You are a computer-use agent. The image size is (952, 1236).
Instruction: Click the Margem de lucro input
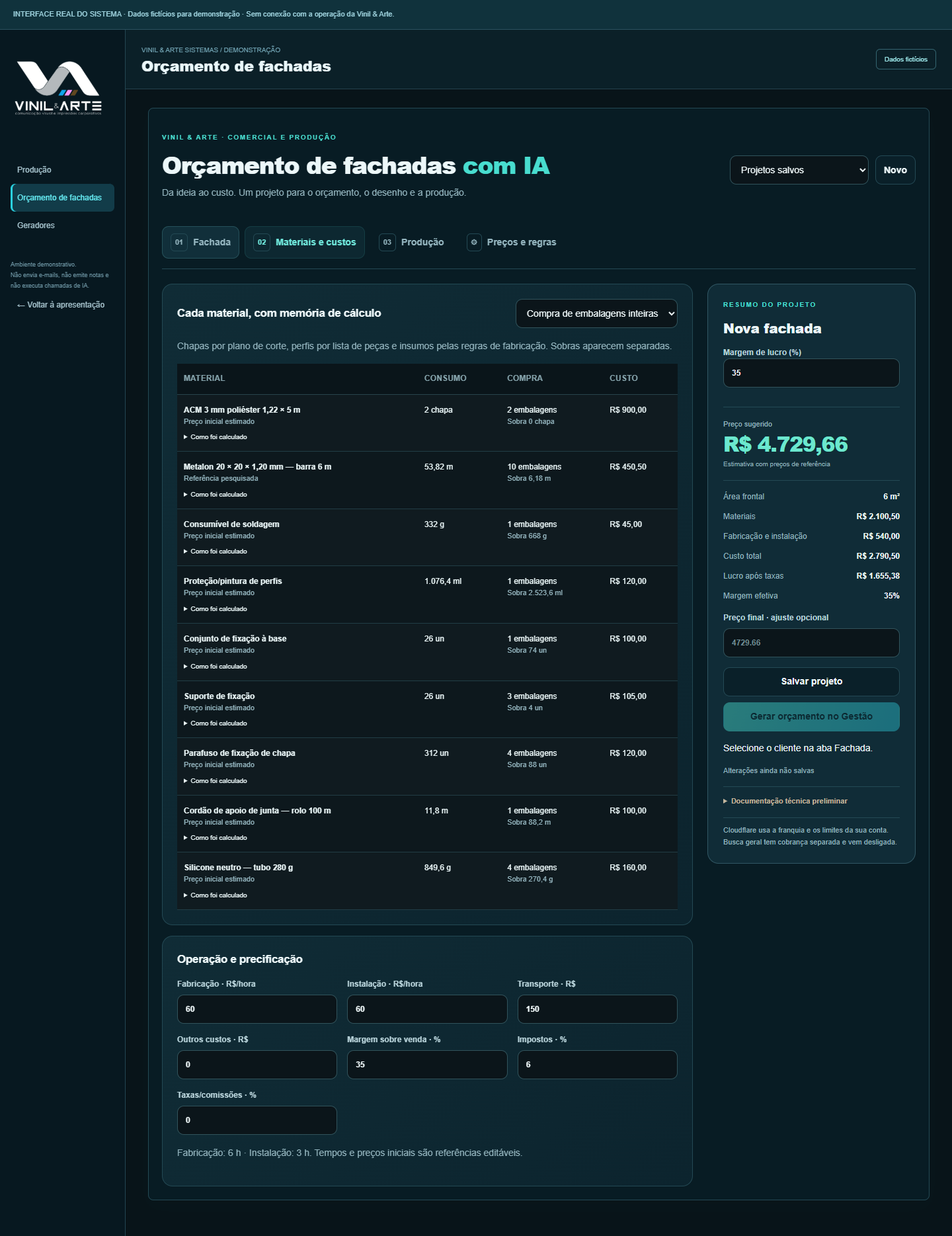tap(811, 373)
